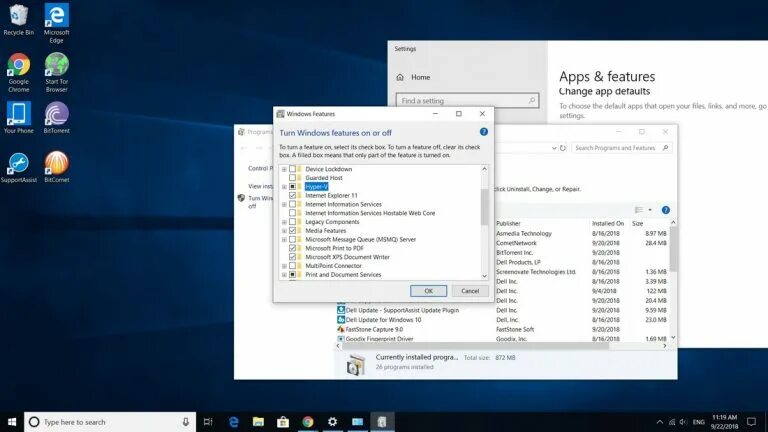Open the Settings gear on the taskbar
Viewport: 768px width, 432px height.
click(333, 422)
